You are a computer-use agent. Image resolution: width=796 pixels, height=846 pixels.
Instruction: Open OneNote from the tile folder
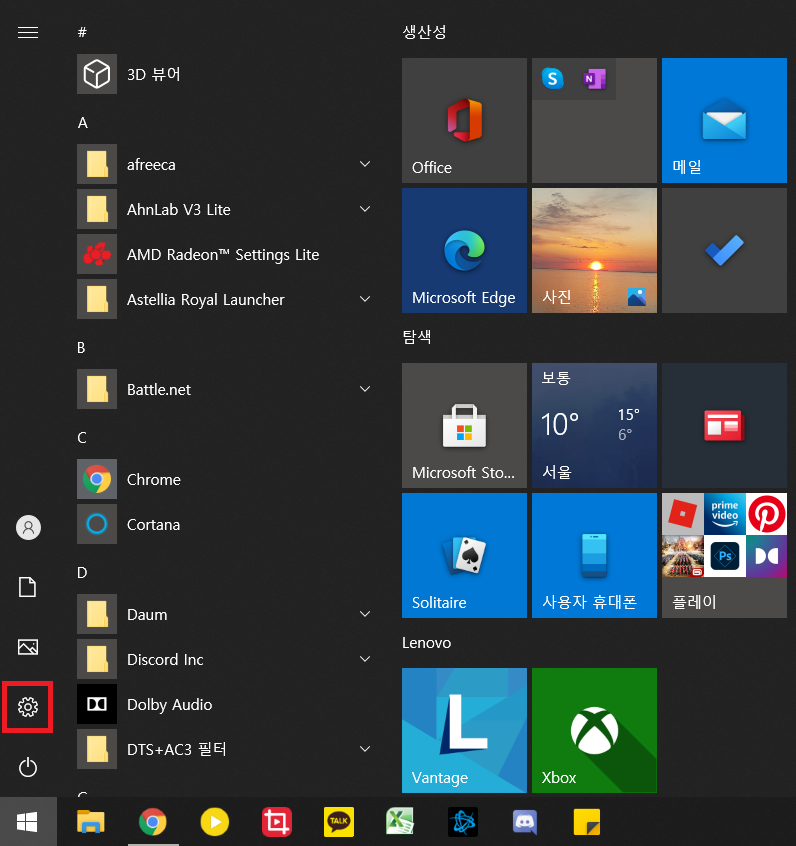click(594, 79)
